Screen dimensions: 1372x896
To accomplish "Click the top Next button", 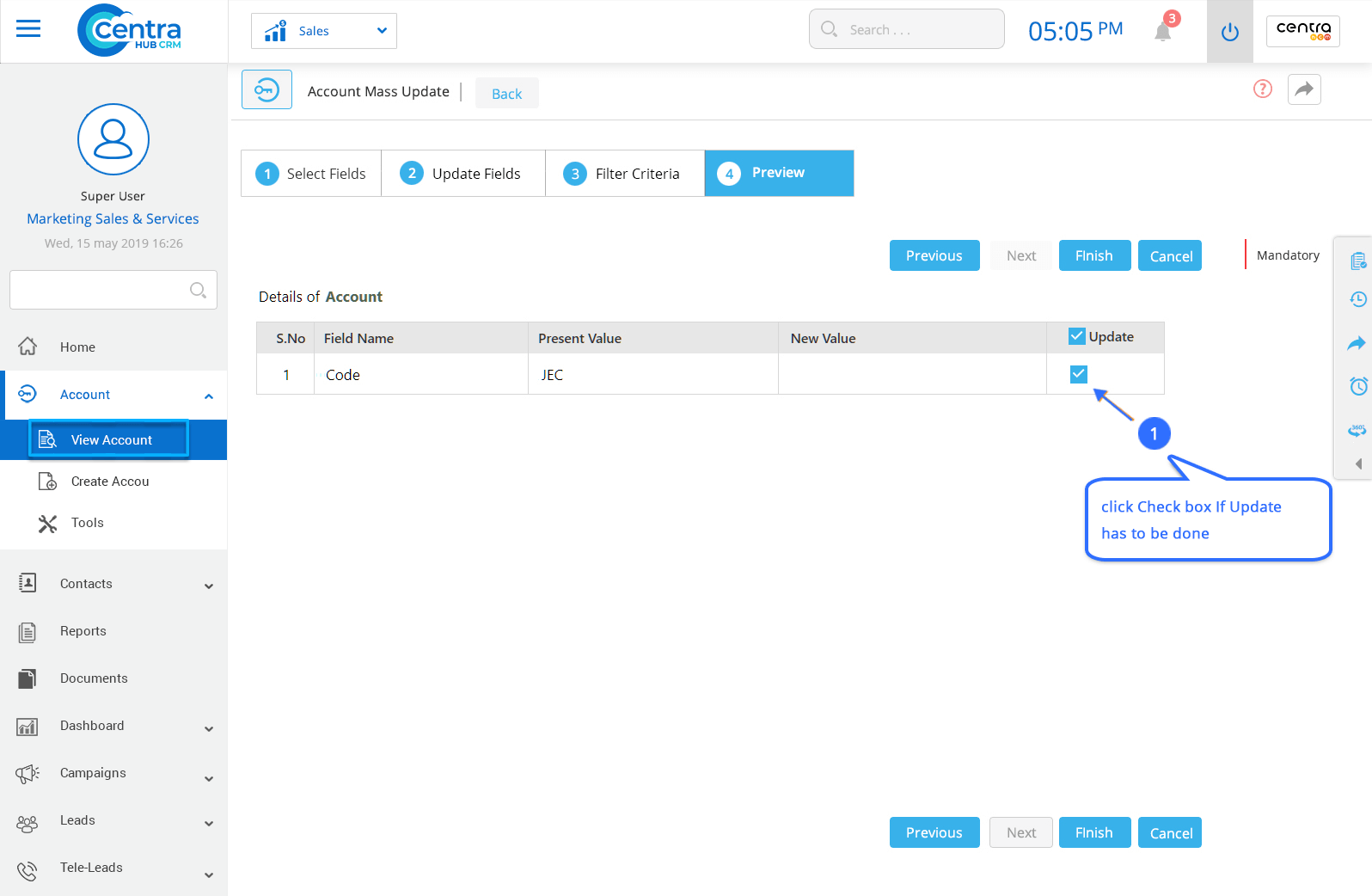I will coord(1021,255).
